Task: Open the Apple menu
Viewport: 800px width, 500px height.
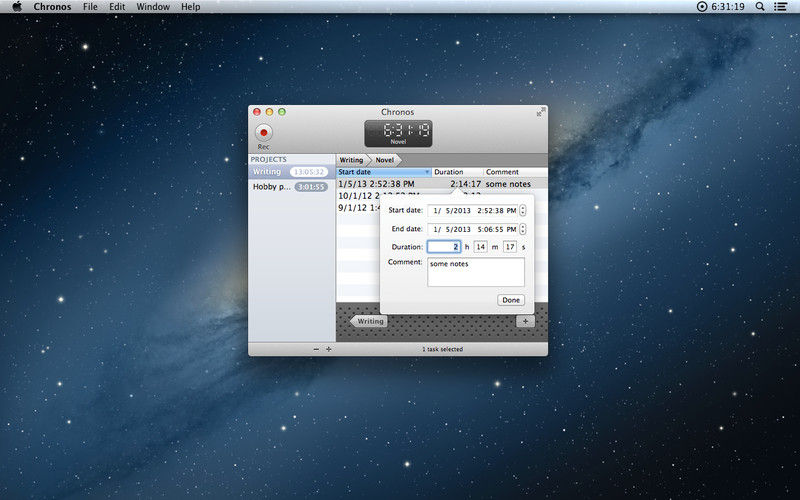Action: [x=17, y=7]
